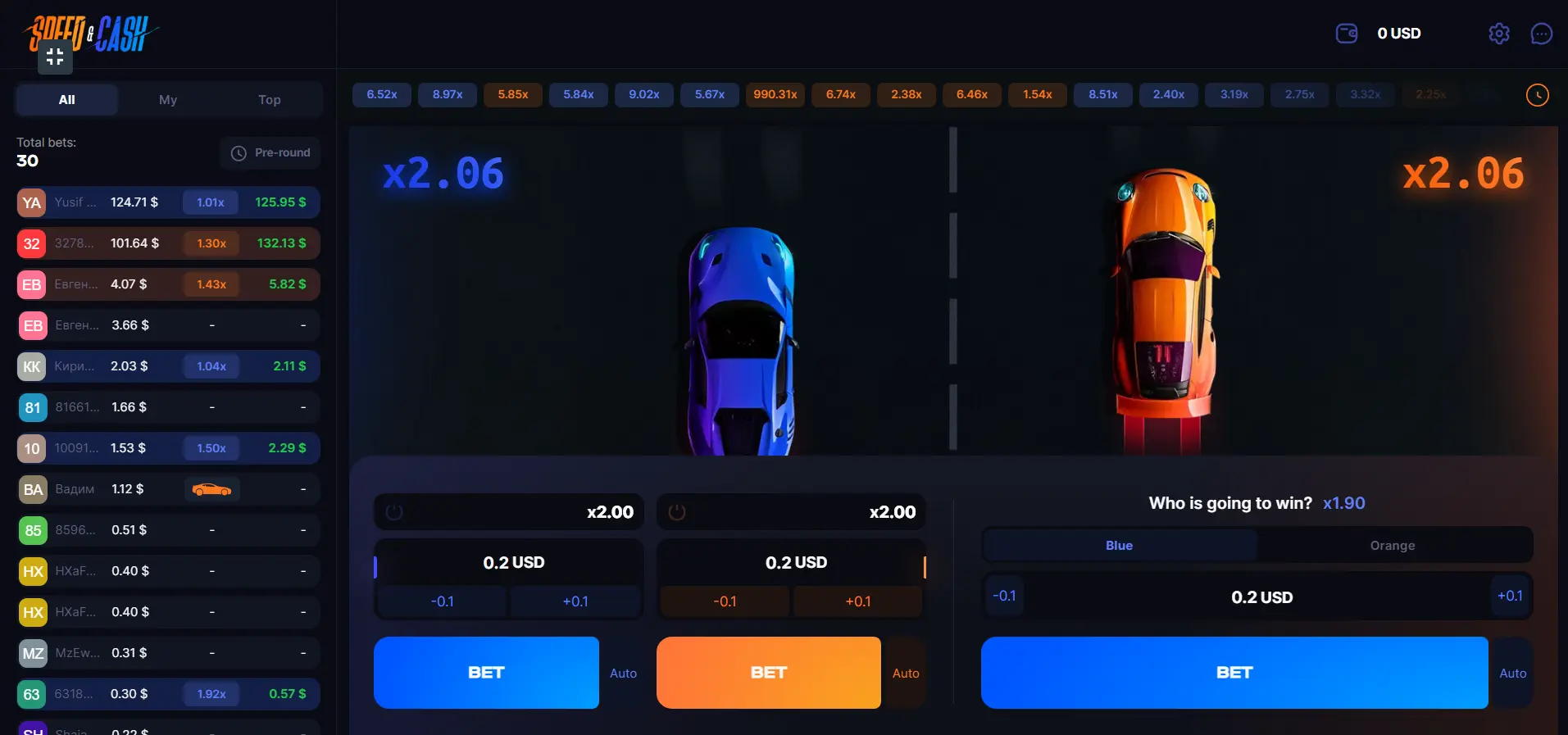Exit fullscreen via collapse icon
This screenshot has height=735, width=1568.
tap(55, 57)
